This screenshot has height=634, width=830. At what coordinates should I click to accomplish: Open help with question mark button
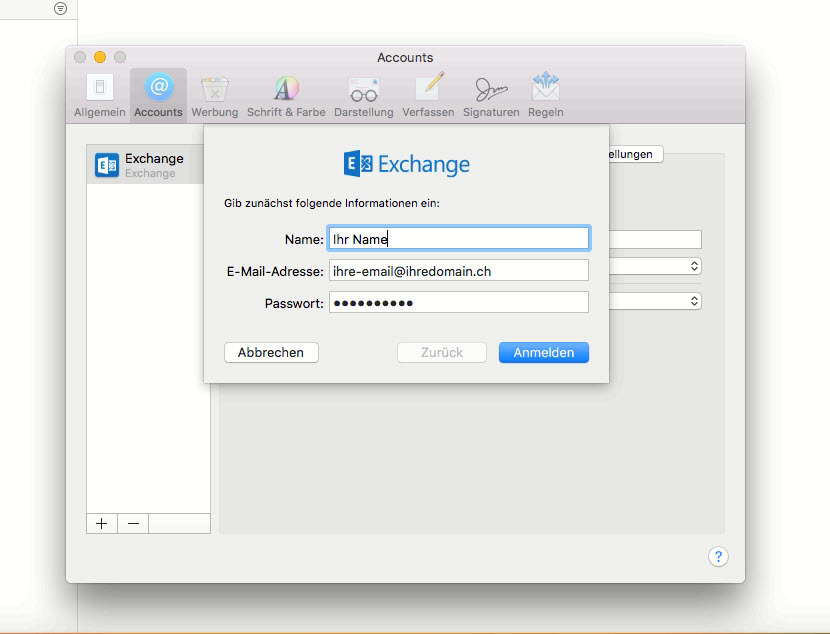[x=718, y=556]
